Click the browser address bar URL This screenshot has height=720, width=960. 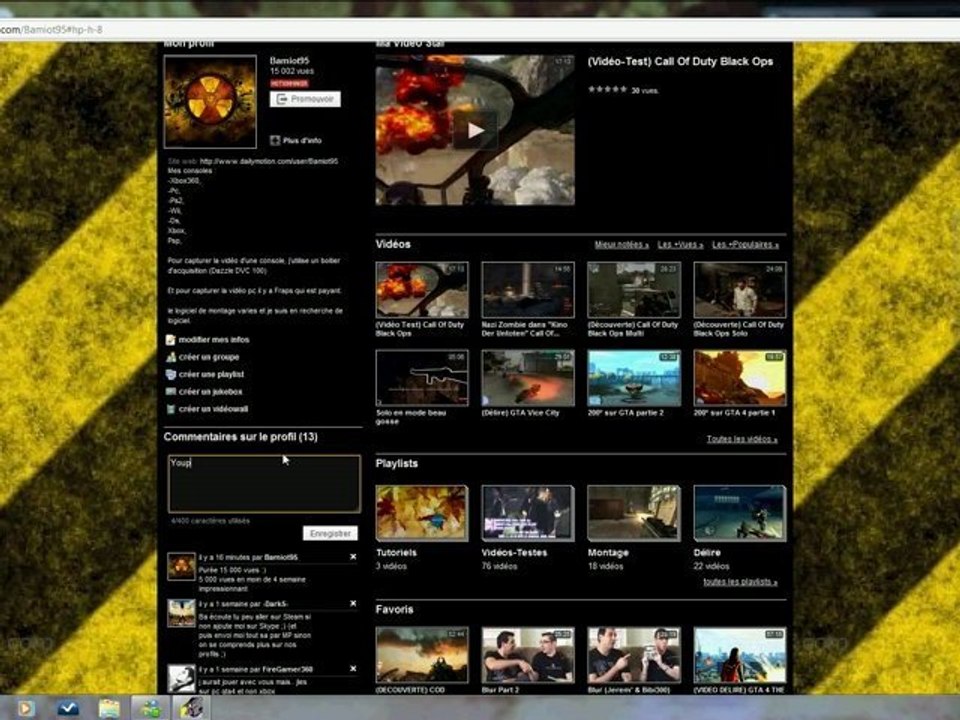(51, 29)
